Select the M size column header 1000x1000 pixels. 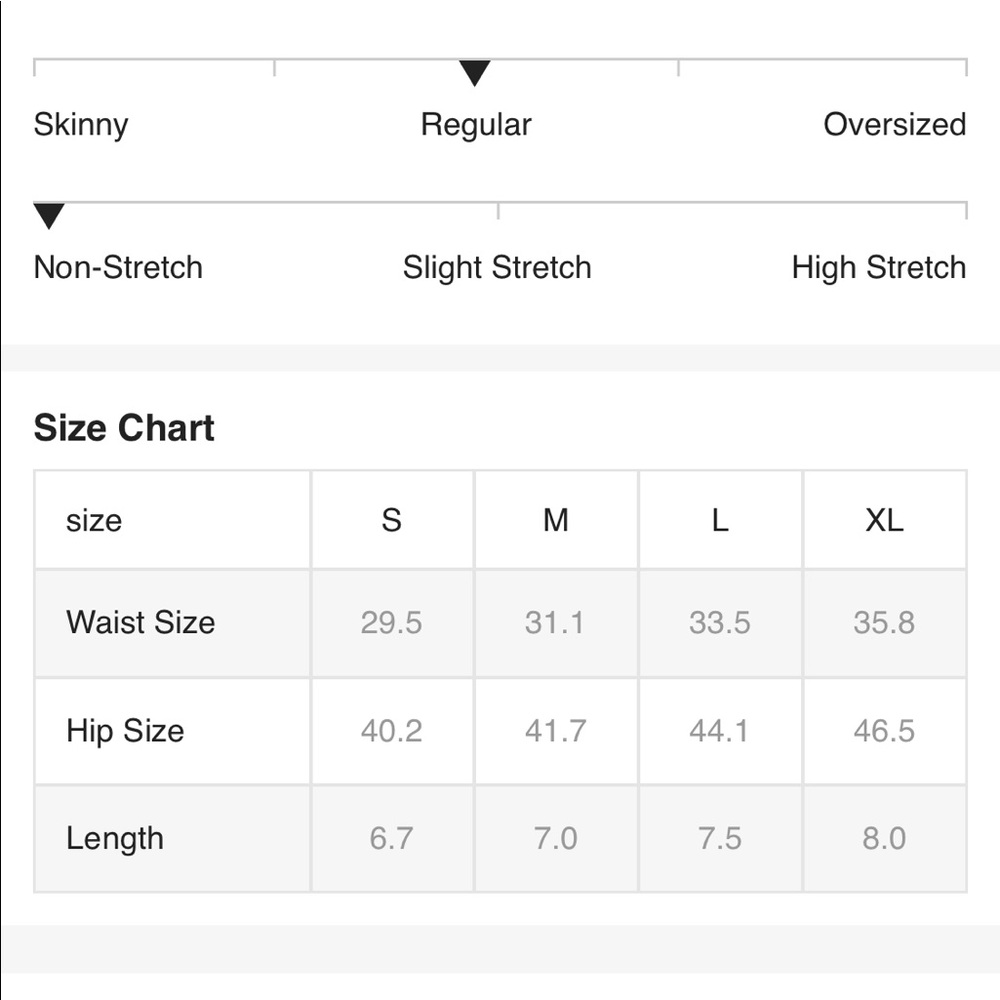556,520
